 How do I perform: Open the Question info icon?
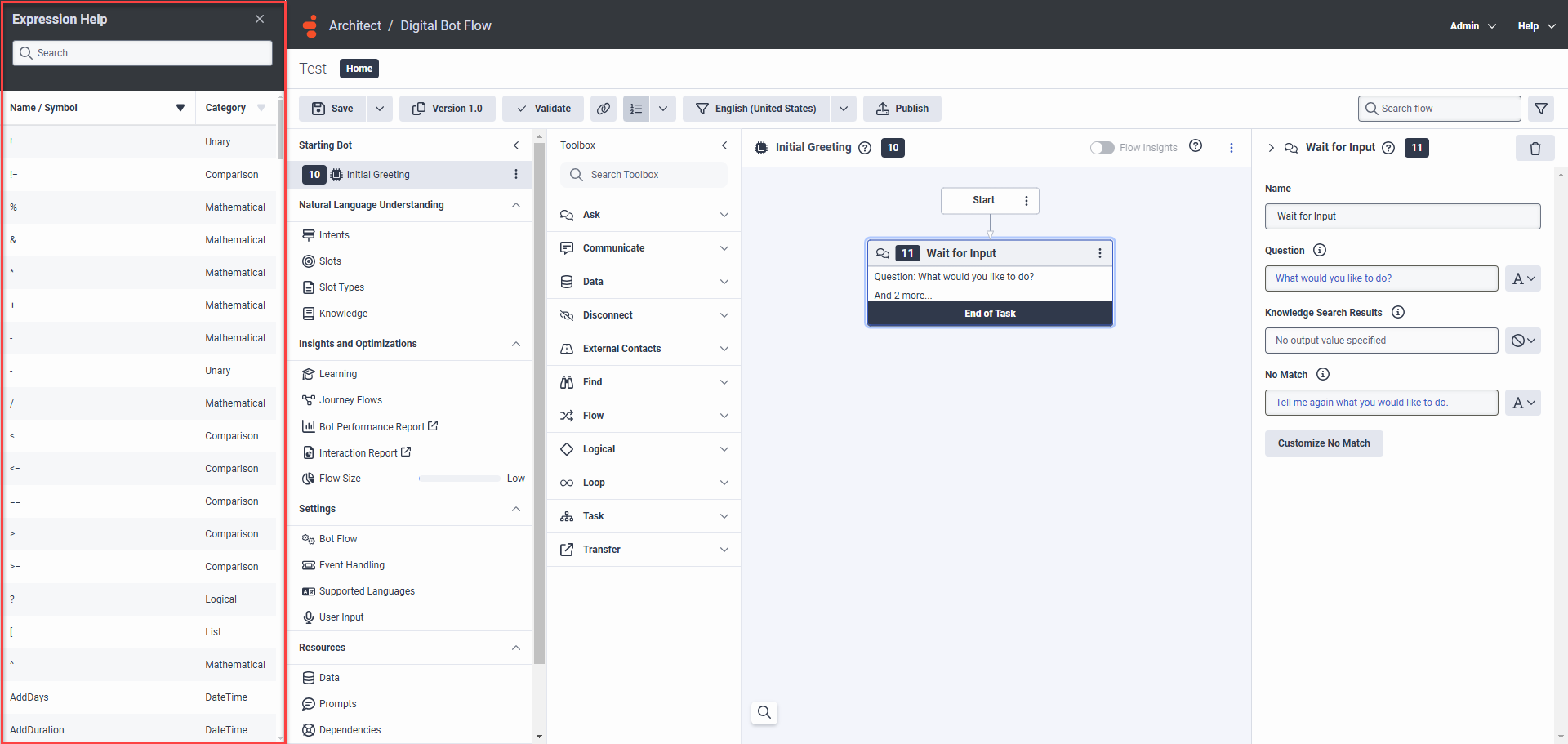click(1320, 251)
